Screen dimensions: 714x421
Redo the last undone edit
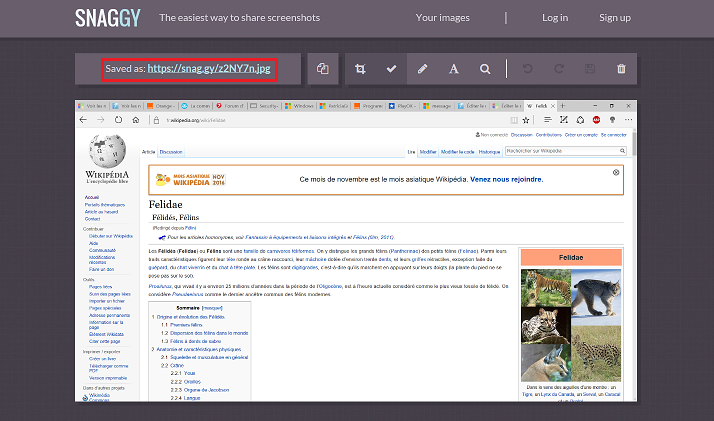(x=559, y=69)
